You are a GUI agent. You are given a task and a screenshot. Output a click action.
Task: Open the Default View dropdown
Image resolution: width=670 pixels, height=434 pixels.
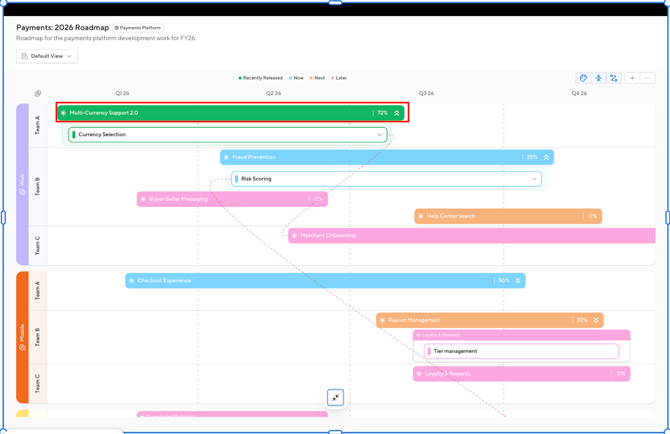coord(47,56)
